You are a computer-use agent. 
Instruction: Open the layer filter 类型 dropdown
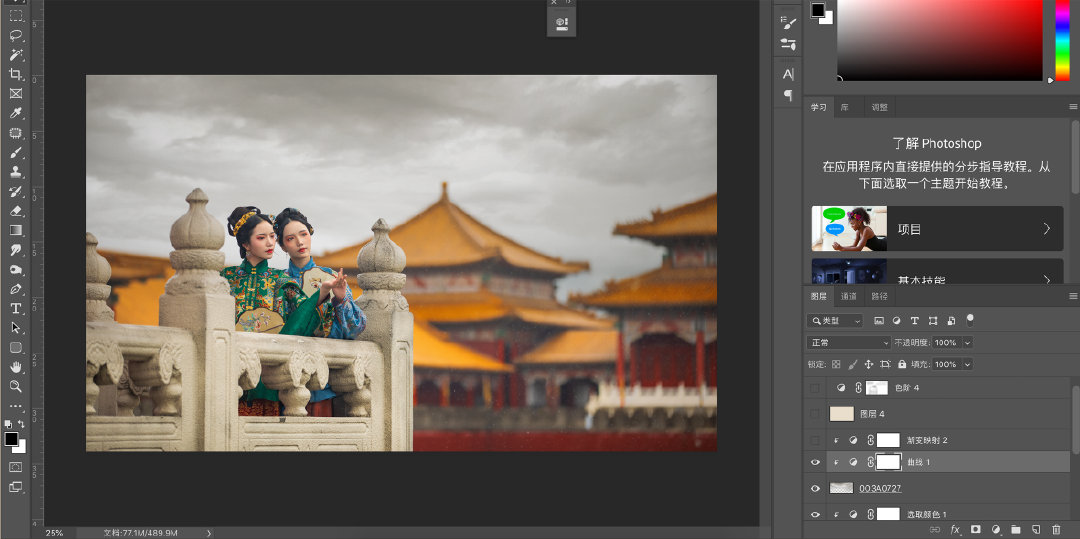click(835, 321)
